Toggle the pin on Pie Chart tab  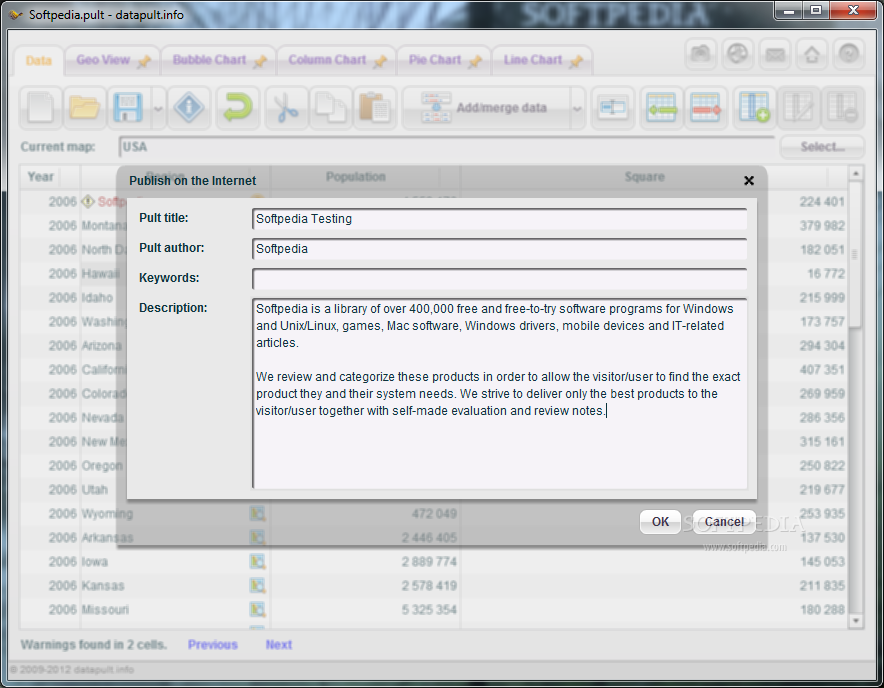click(475, 61)
